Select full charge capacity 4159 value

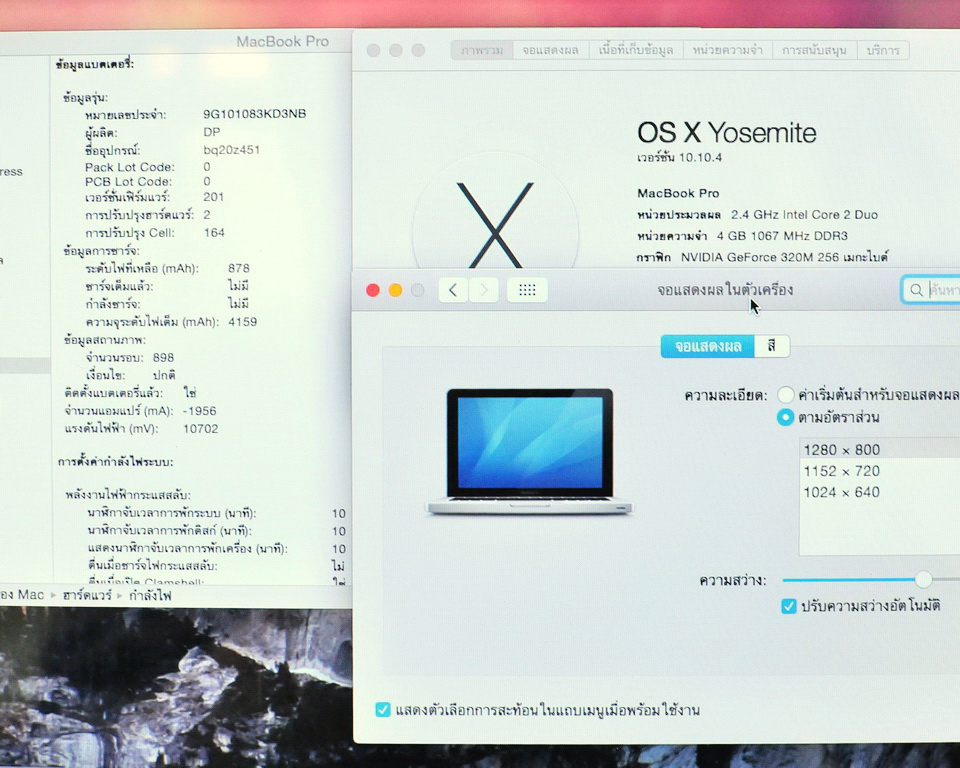(242, 322)
